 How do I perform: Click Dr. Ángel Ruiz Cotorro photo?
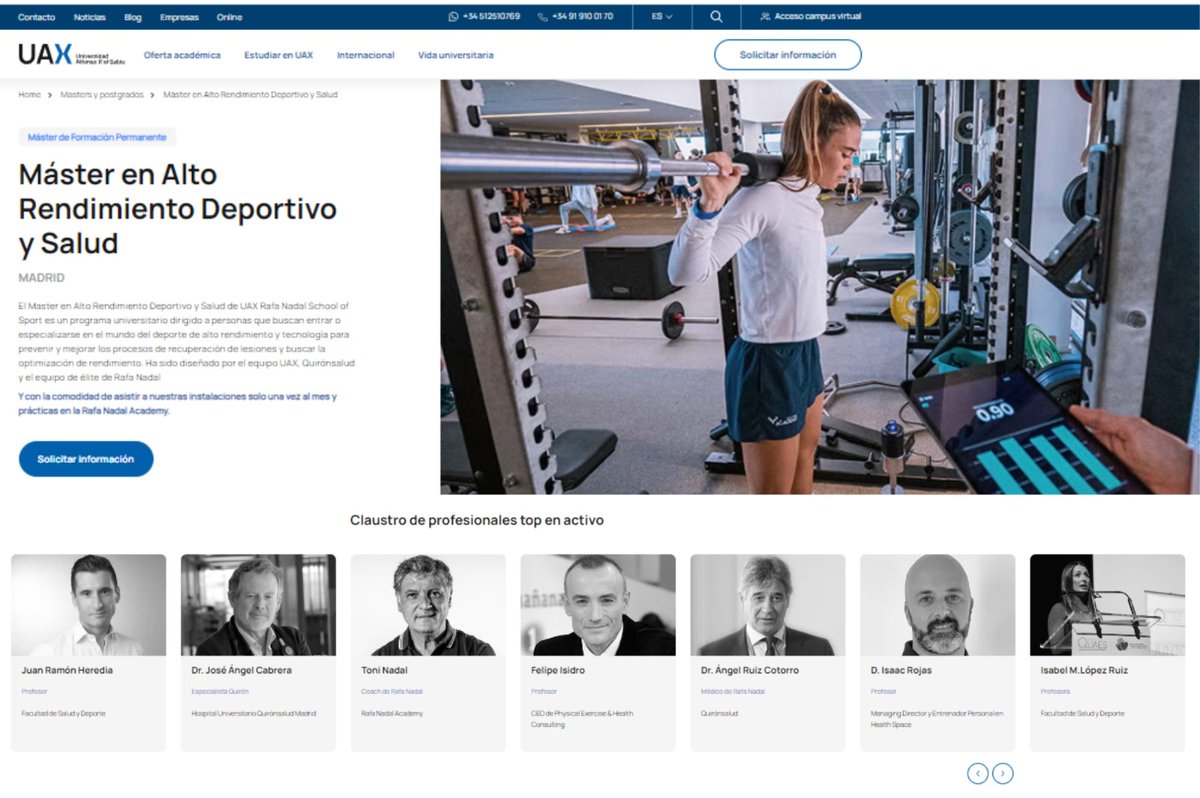point(768,605)
